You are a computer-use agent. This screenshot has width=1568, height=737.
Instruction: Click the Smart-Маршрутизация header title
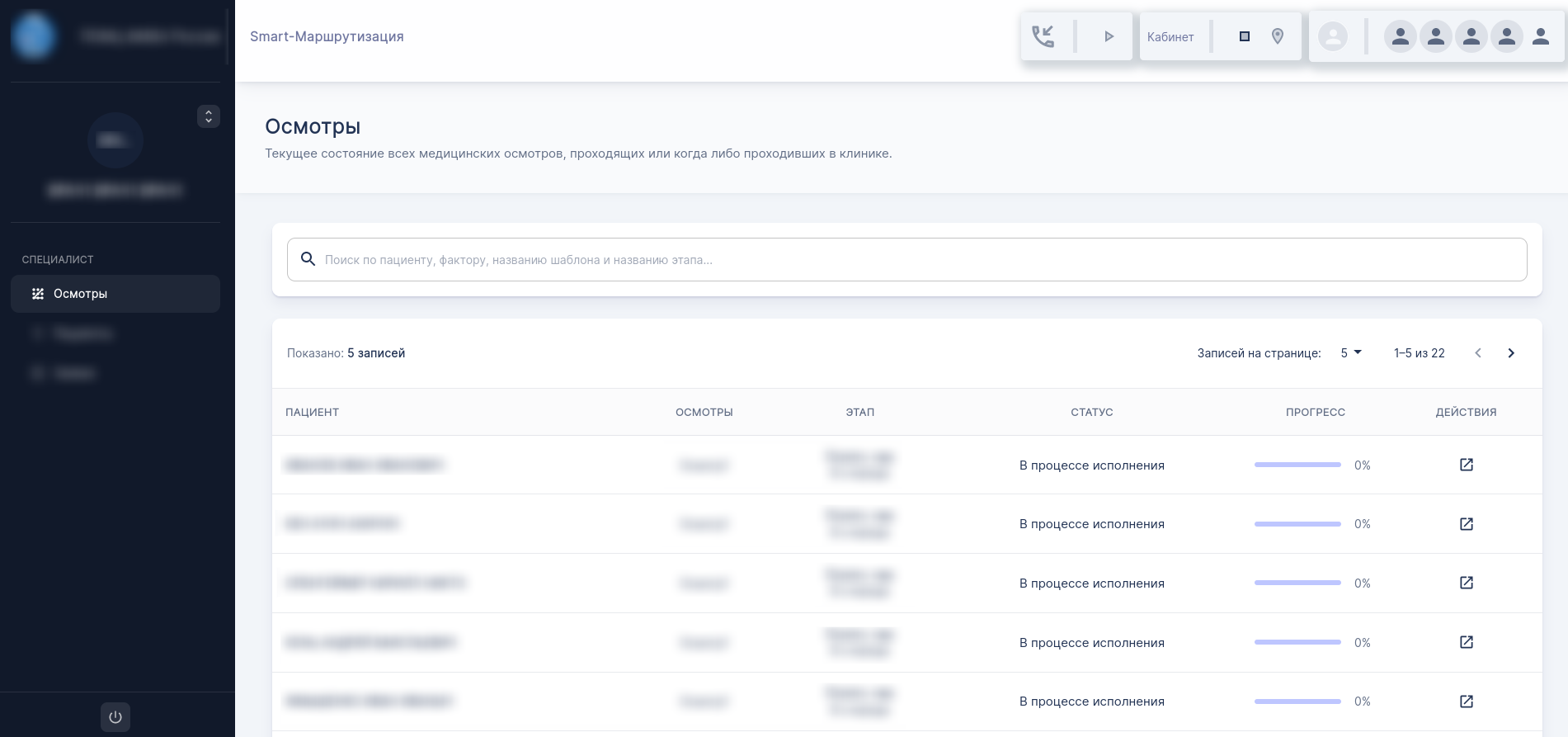(x=327, y=36)
